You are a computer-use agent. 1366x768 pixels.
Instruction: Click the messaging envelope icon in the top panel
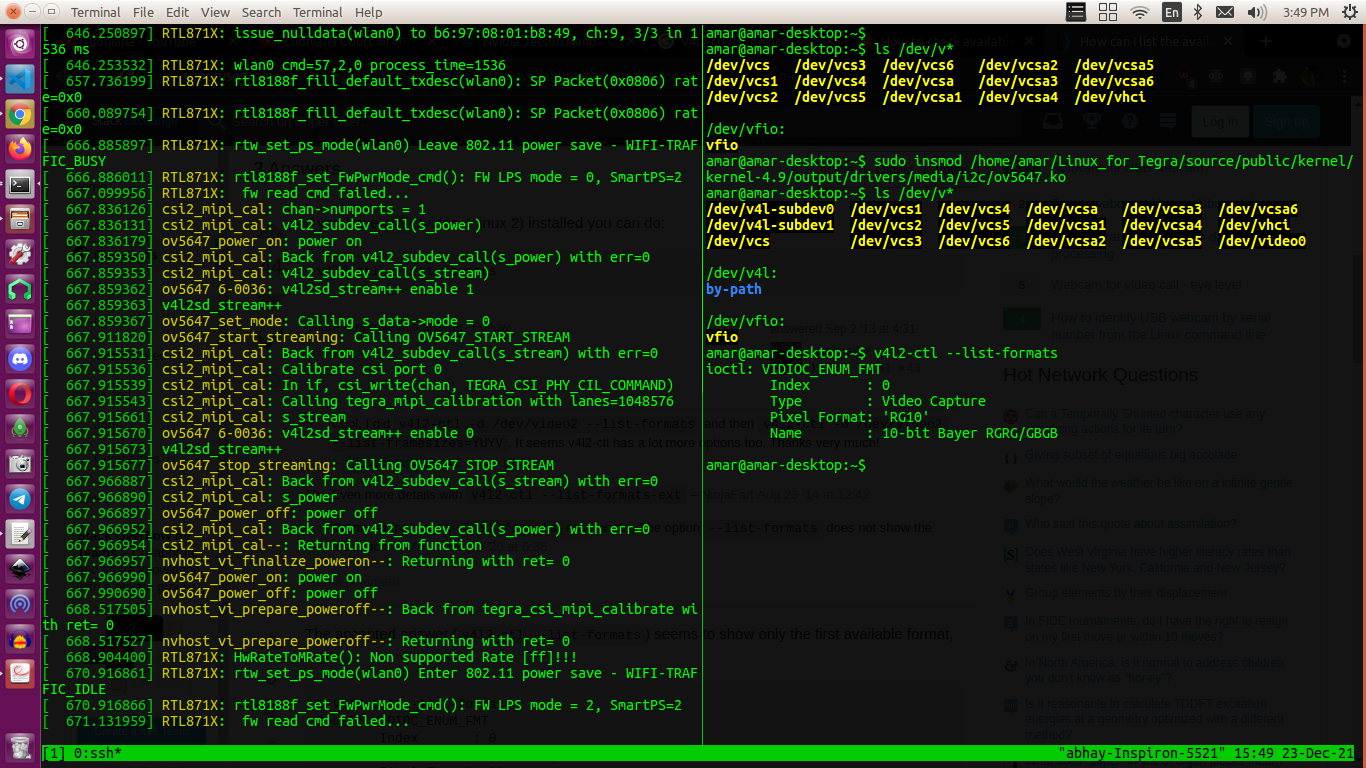1224,11
